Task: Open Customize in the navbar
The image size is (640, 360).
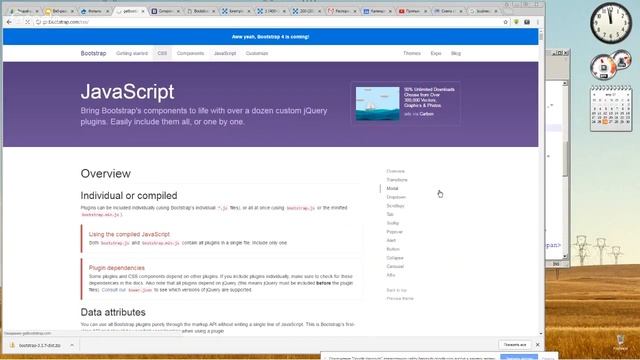Action: click(x=257, y=53)
